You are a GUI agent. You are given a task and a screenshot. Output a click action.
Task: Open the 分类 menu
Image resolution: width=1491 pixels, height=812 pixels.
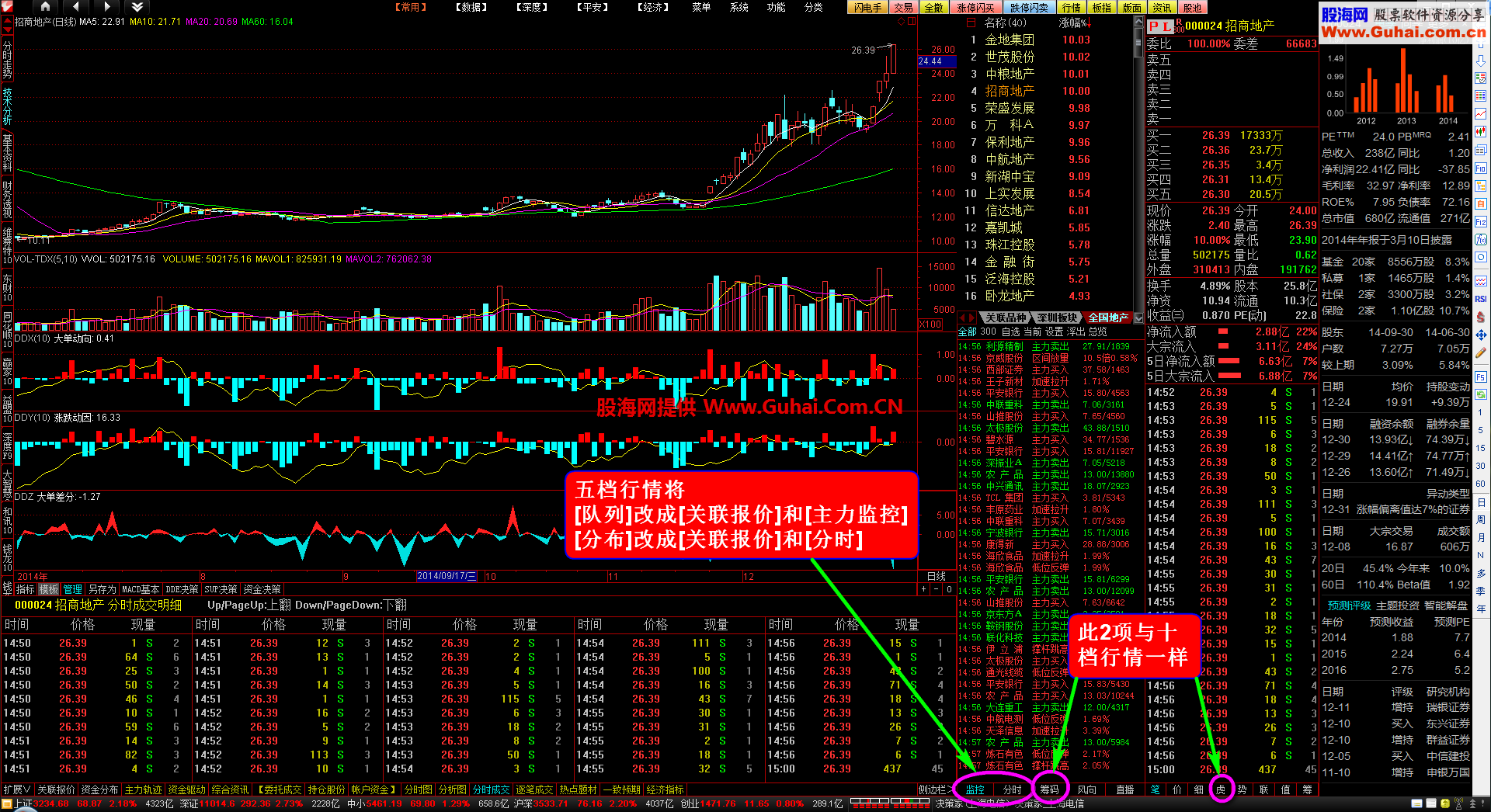pyautogui.click(x=813, y=7)
